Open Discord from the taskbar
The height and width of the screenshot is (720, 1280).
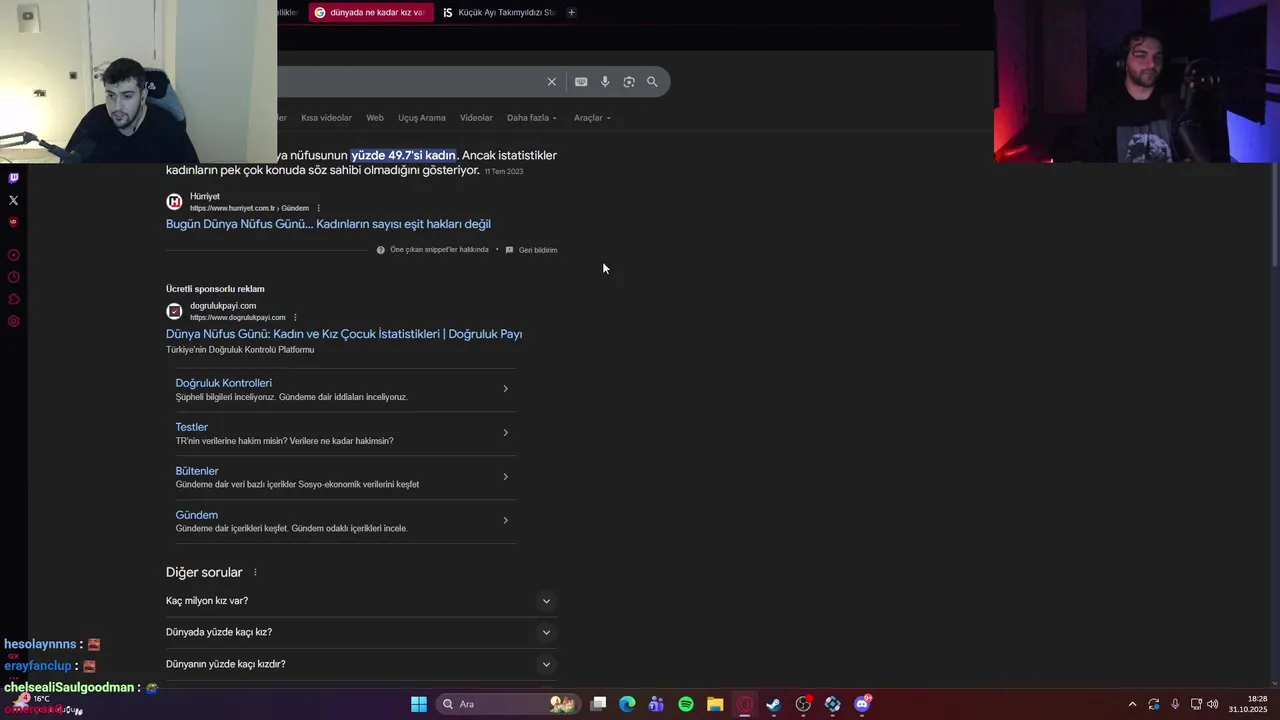[862, 704]
